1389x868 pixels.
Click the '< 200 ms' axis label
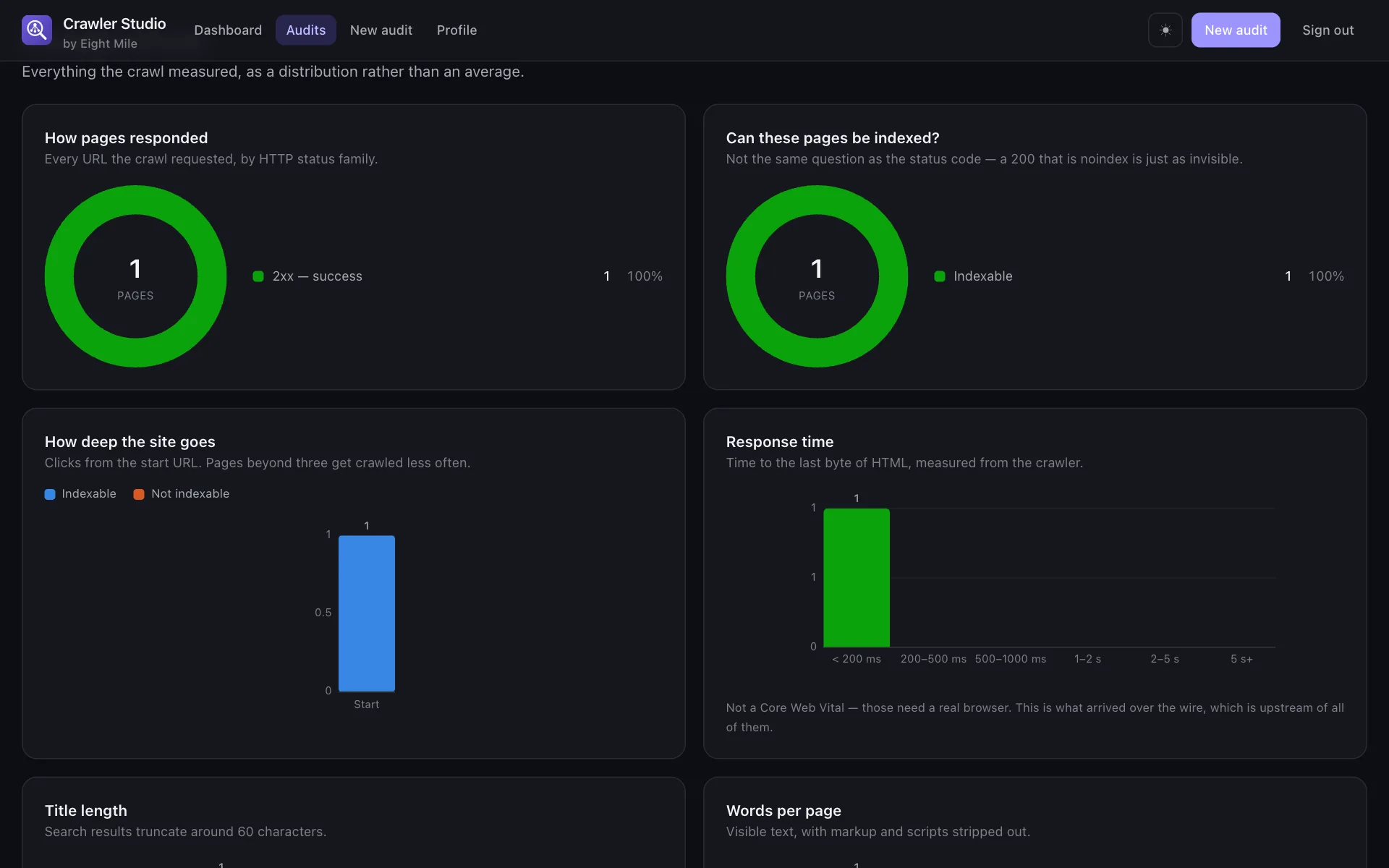point(857,659)
